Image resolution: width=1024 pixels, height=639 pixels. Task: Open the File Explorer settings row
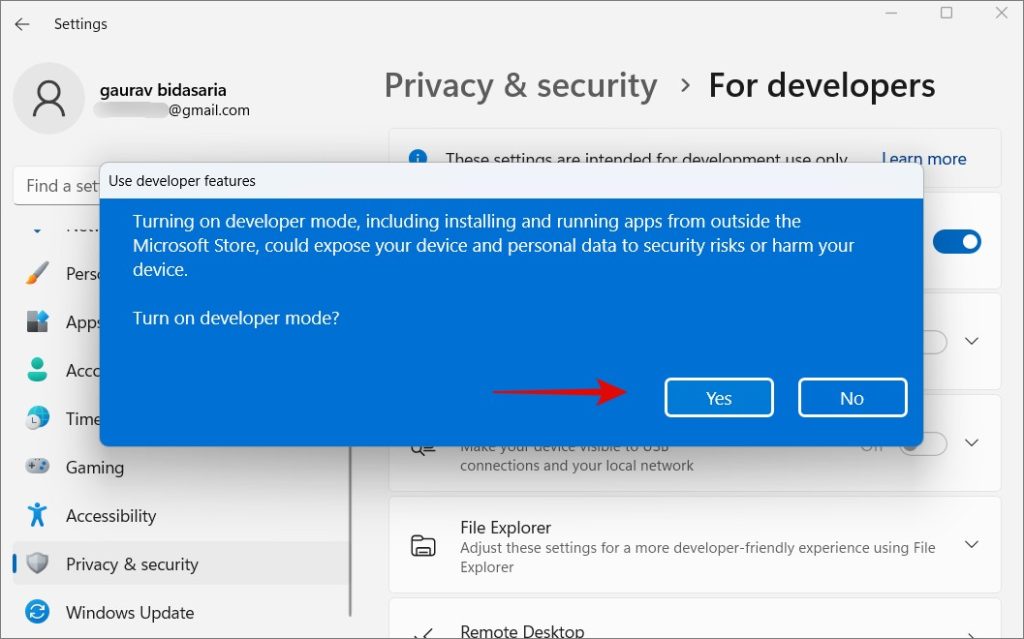695,545
